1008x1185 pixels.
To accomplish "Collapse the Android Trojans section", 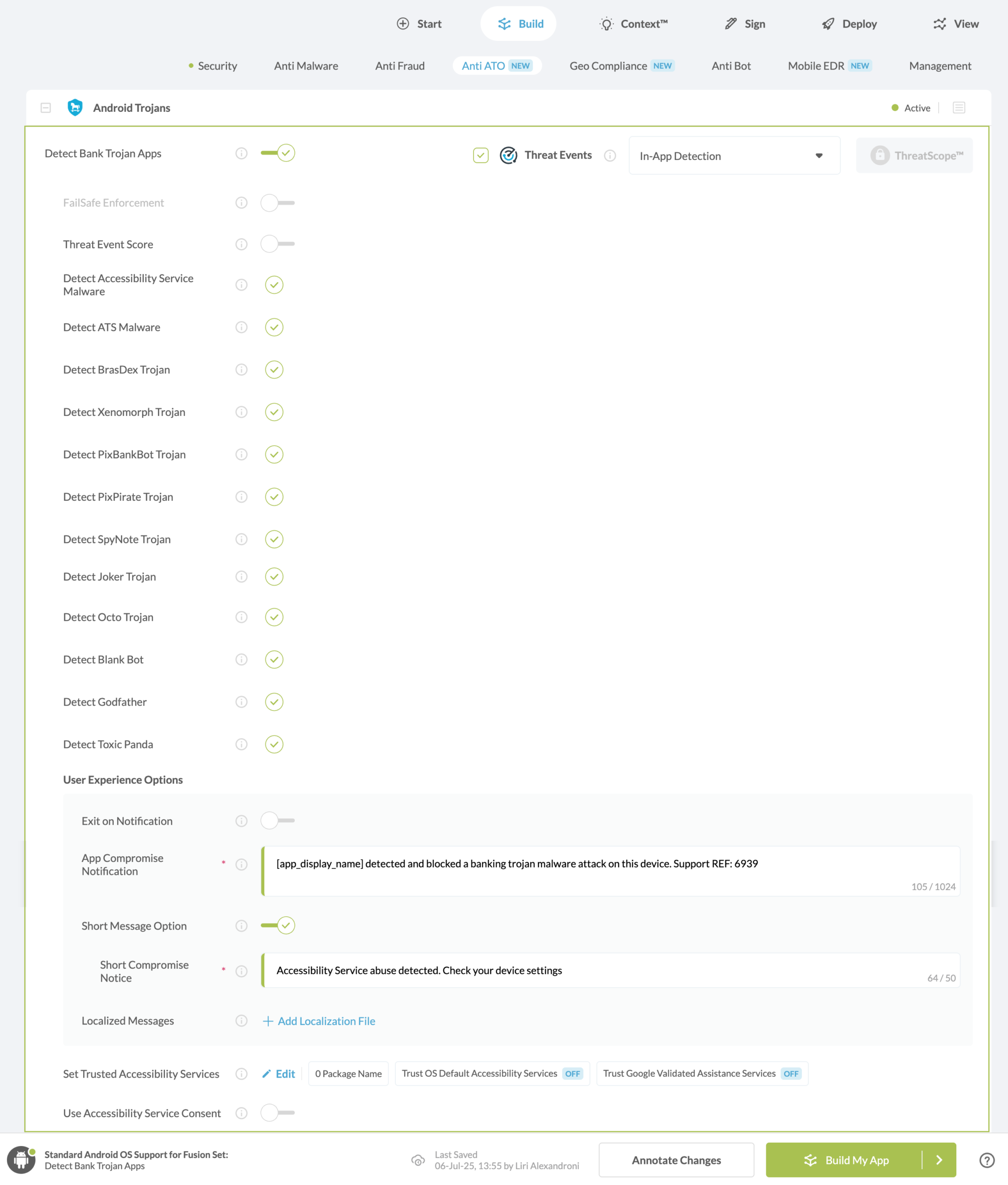I will [46, 107].
